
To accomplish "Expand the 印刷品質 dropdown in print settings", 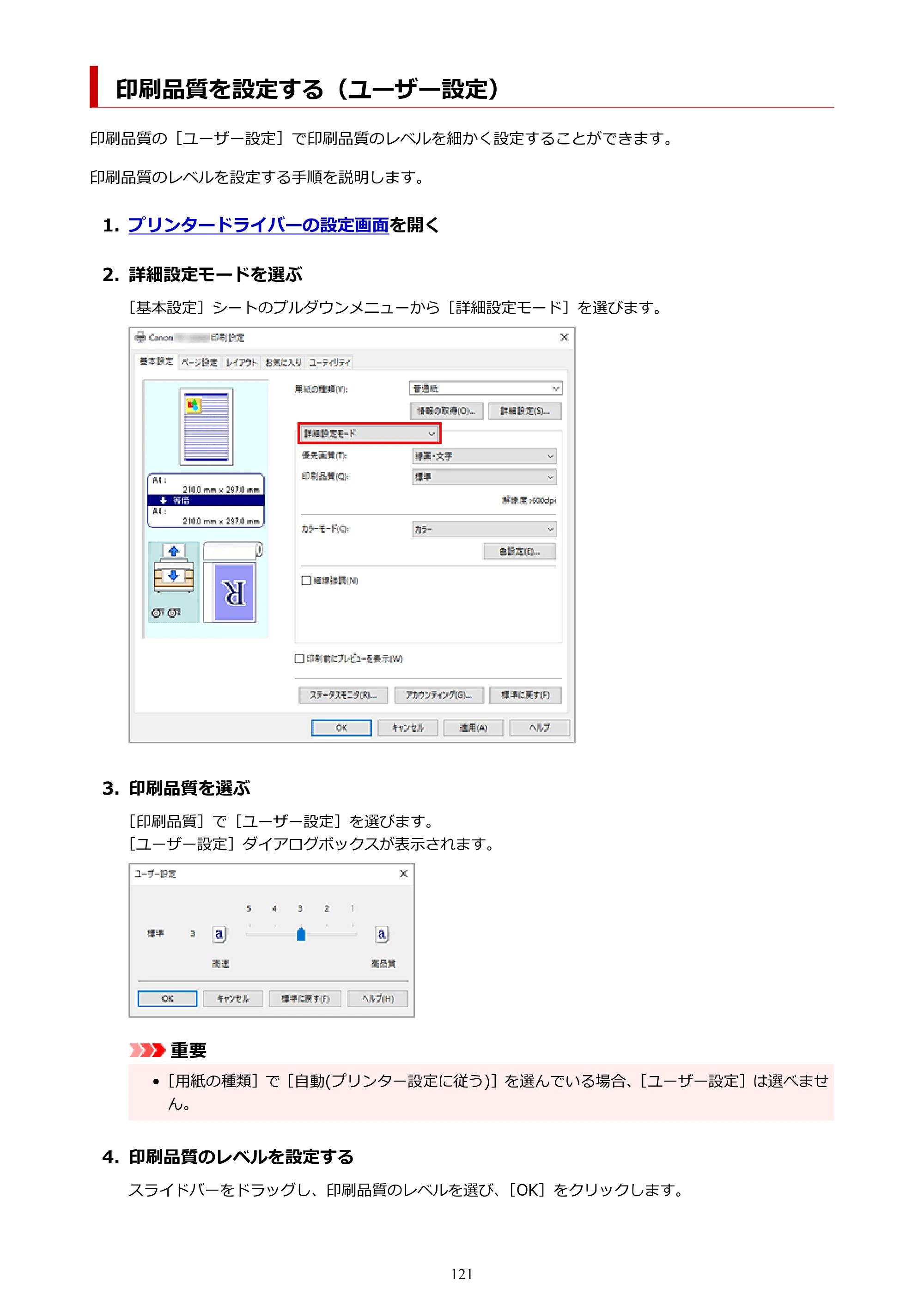I will pos(484,477).
